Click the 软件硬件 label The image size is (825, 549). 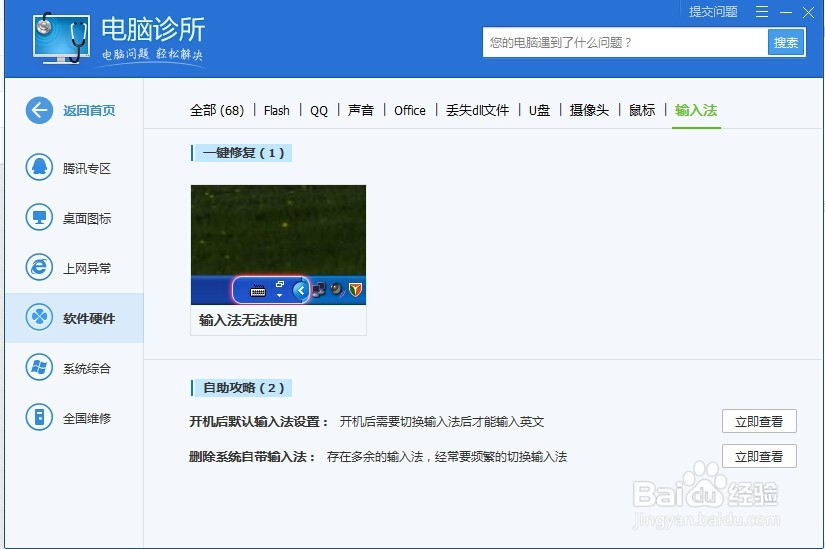click(89, 318)
